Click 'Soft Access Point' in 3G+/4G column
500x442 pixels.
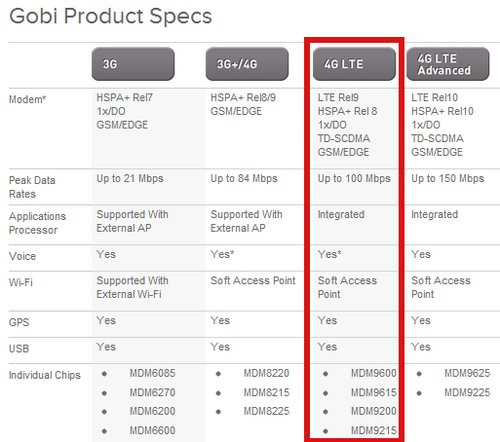253,281
